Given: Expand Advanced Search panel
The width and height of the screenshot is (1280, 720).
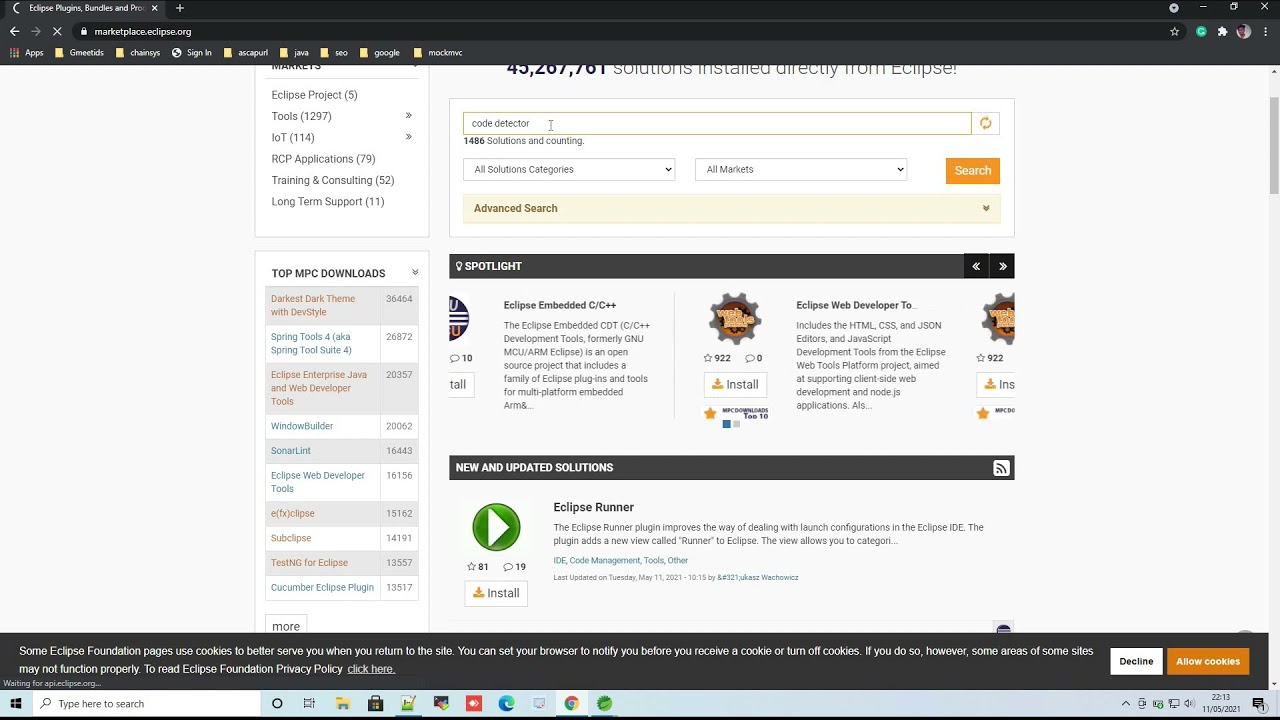Looking at the screenshot, I should point(731,208).
